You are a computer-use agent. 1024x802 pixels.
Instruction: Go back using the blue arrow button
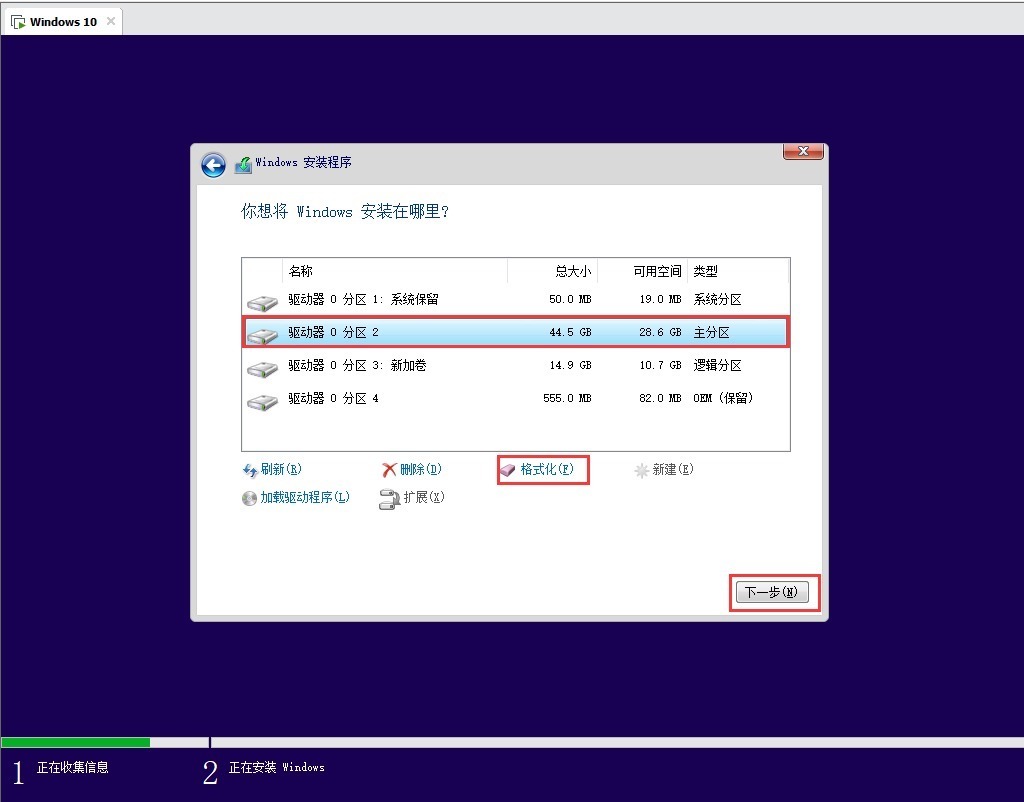click(214, 165)
